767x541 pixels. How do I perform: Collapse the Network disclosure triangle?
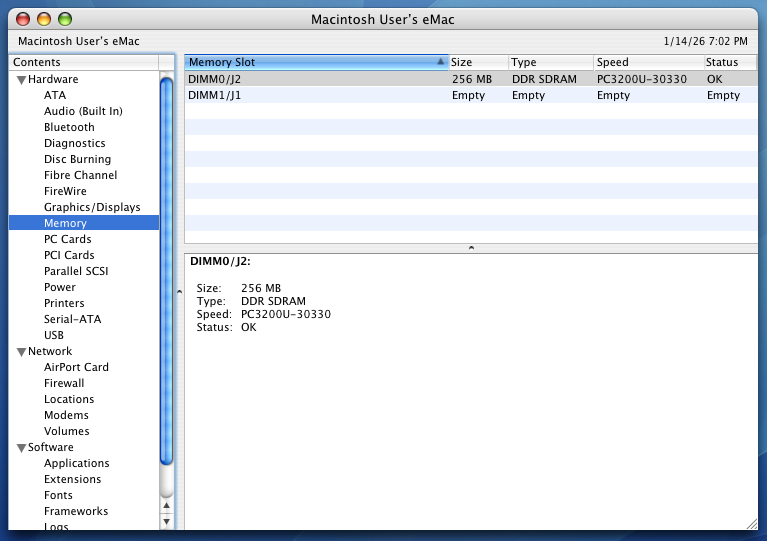click(x=21, y=352)
